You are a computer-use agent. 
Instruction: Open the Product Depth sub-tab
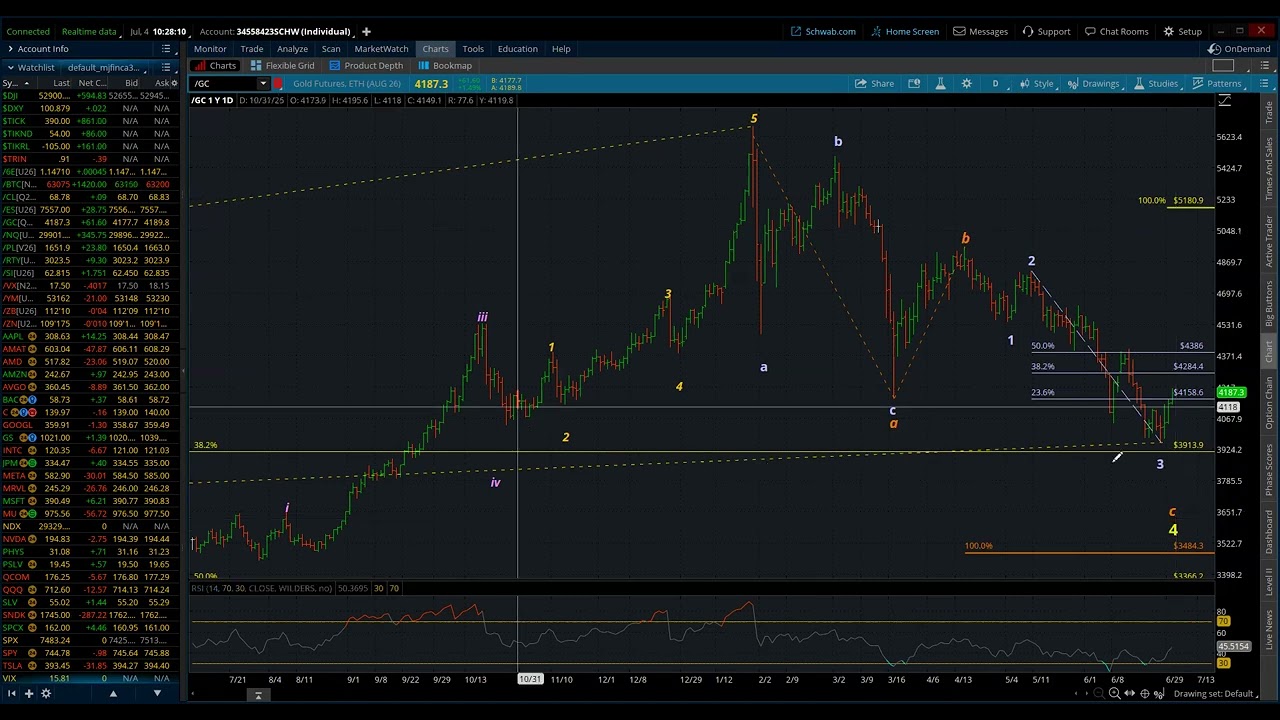[366, 66]
